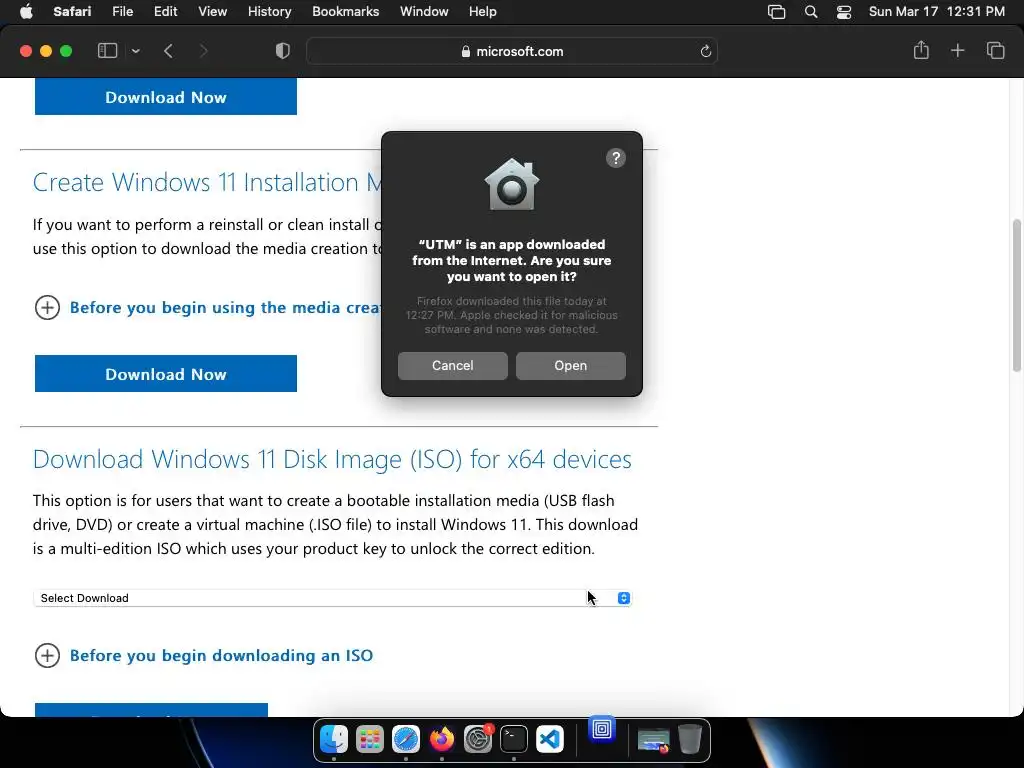Open a new tab
Viewport: 1024px width, 768px height.
click(x=957, y=50)
